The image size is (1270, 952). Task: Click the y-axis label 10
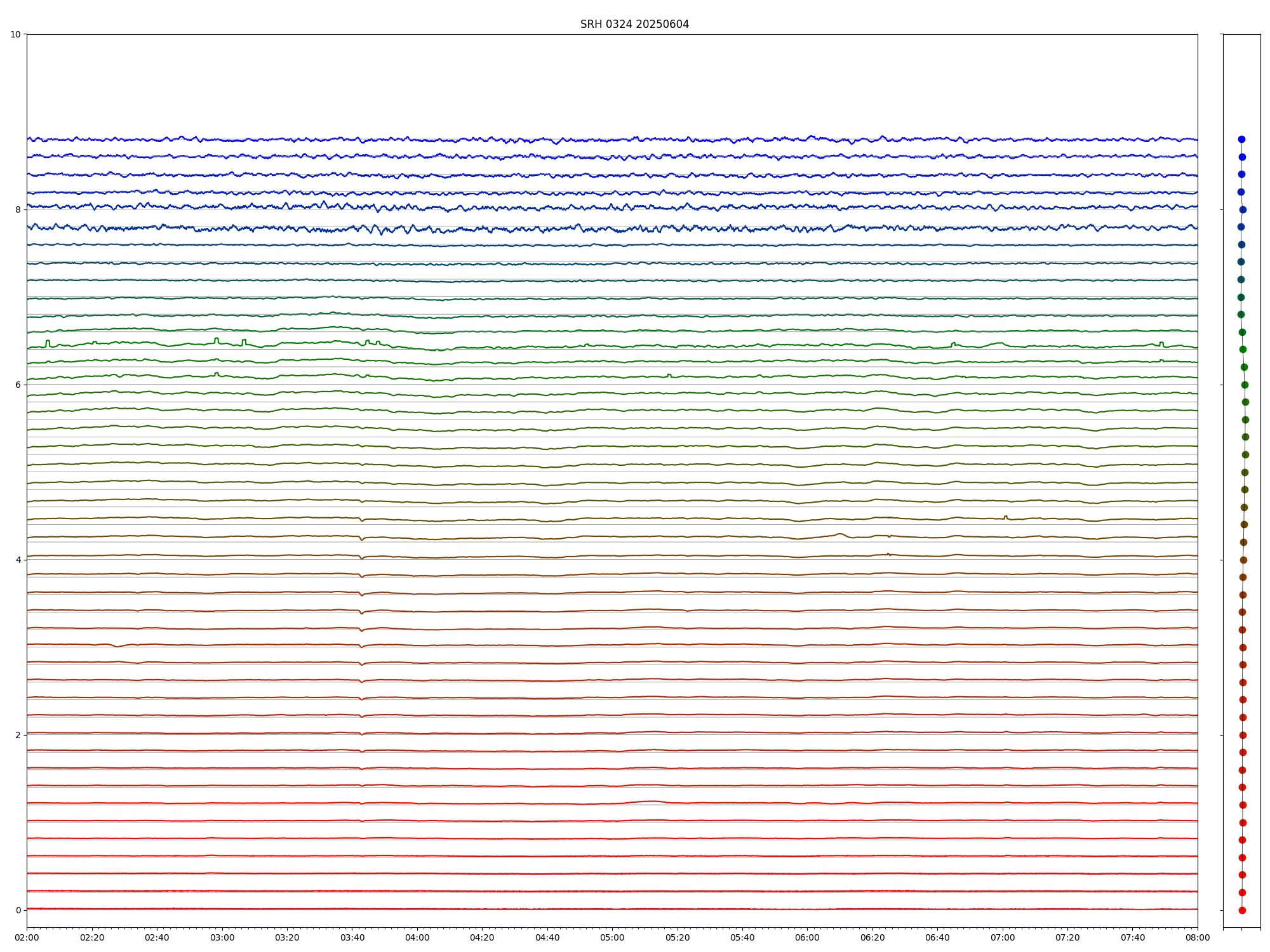pyautogui.click(x=15, y=34)
